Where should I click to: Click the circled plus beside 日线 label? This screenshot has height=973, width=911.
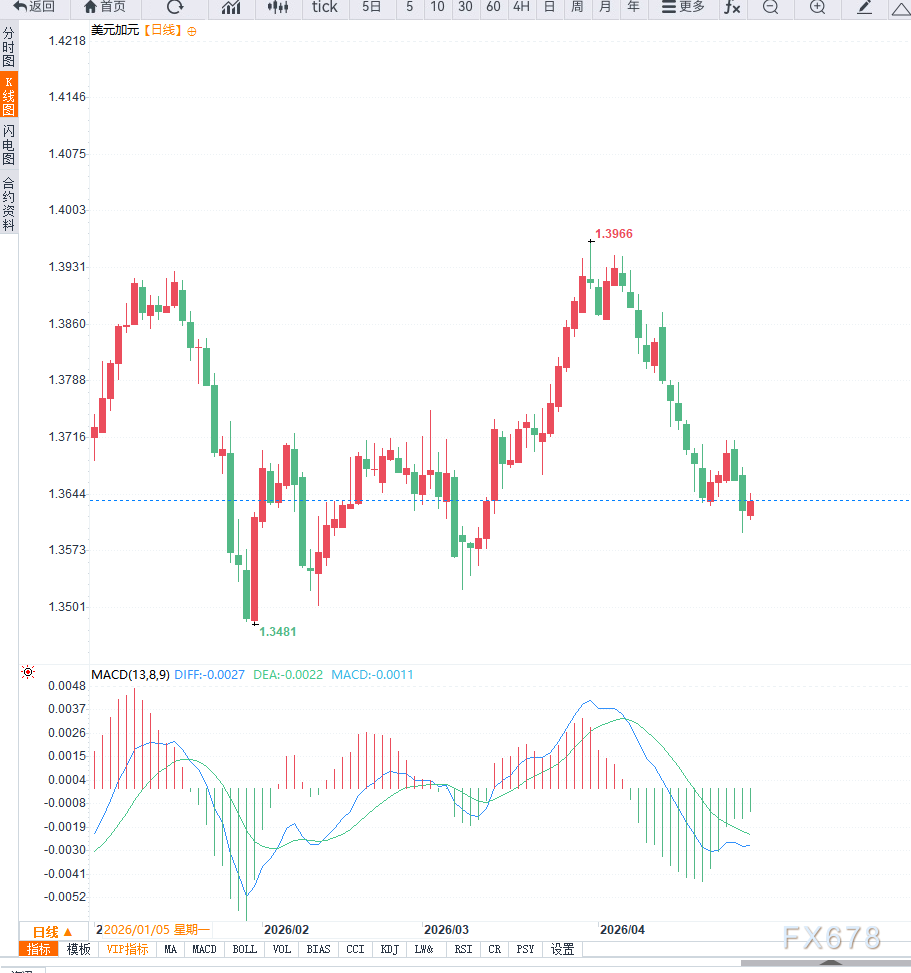[x=192, y=31]
